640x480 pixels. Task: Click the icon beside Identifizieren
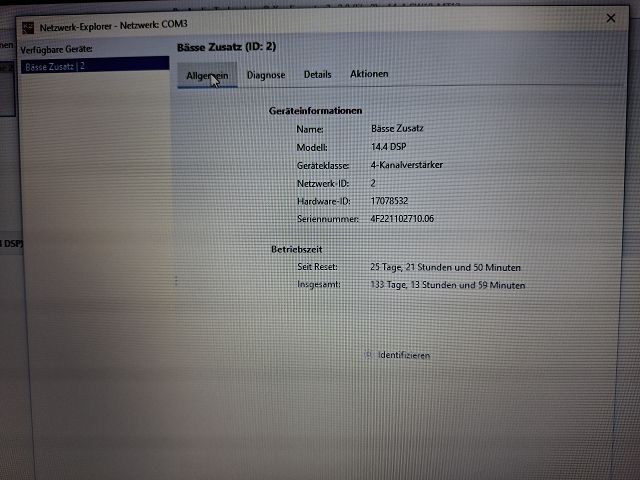[368, 355]
